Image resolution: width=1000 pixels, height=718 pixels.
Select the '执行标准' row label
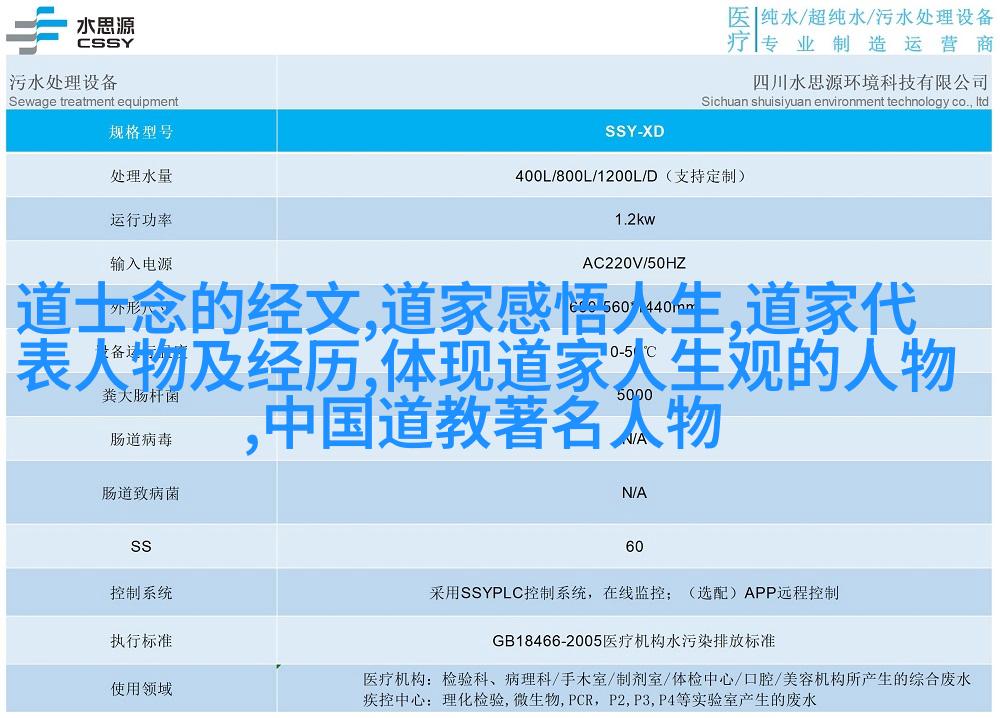[x=141, y=641]
